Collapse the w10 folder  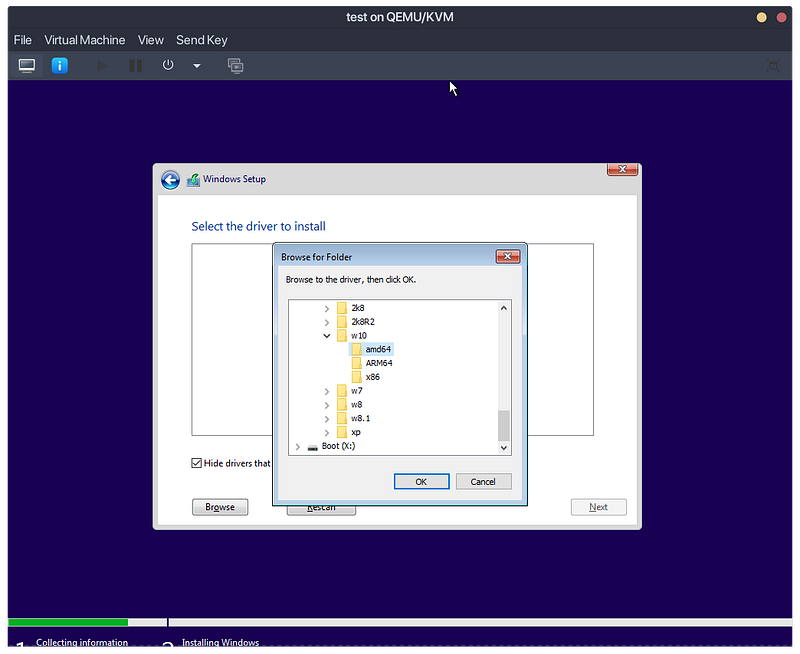(327, 336)
